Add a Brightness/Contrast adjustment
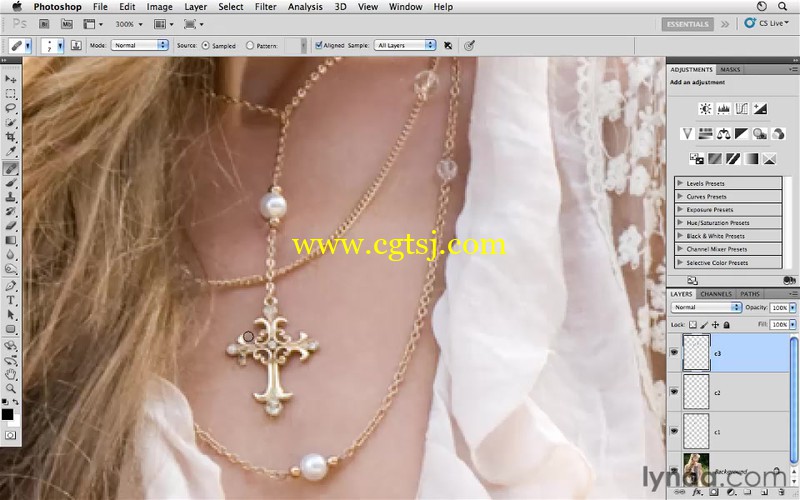Screen dimensions: 800x500 [x=705, y=109]
